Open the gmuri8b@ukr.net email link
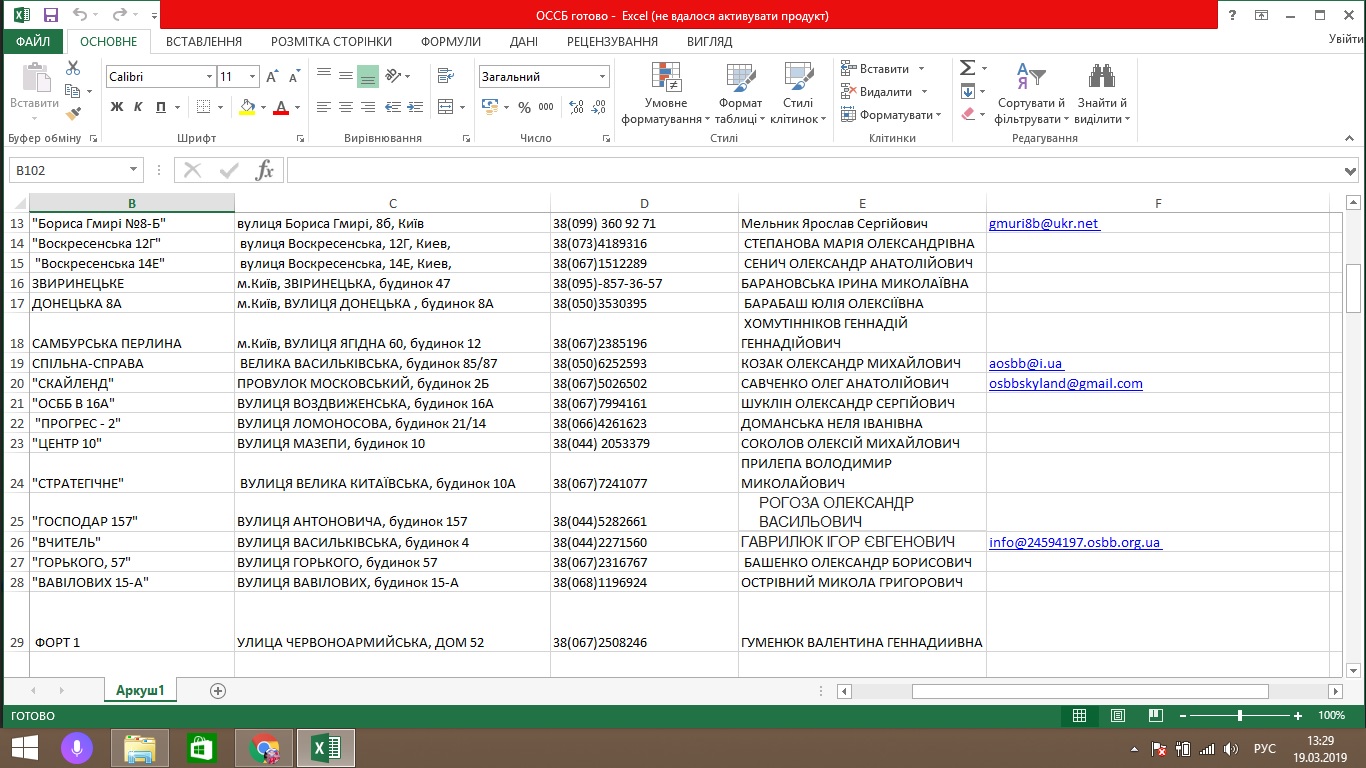The image size is (1366, 768). coord(1044,223)
